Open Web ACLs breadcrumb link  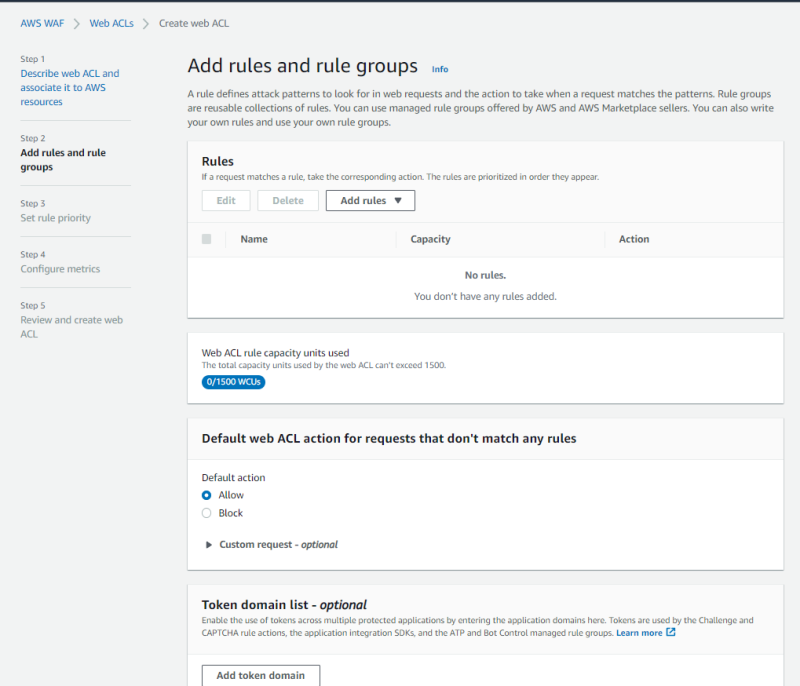tap(111, 23)
